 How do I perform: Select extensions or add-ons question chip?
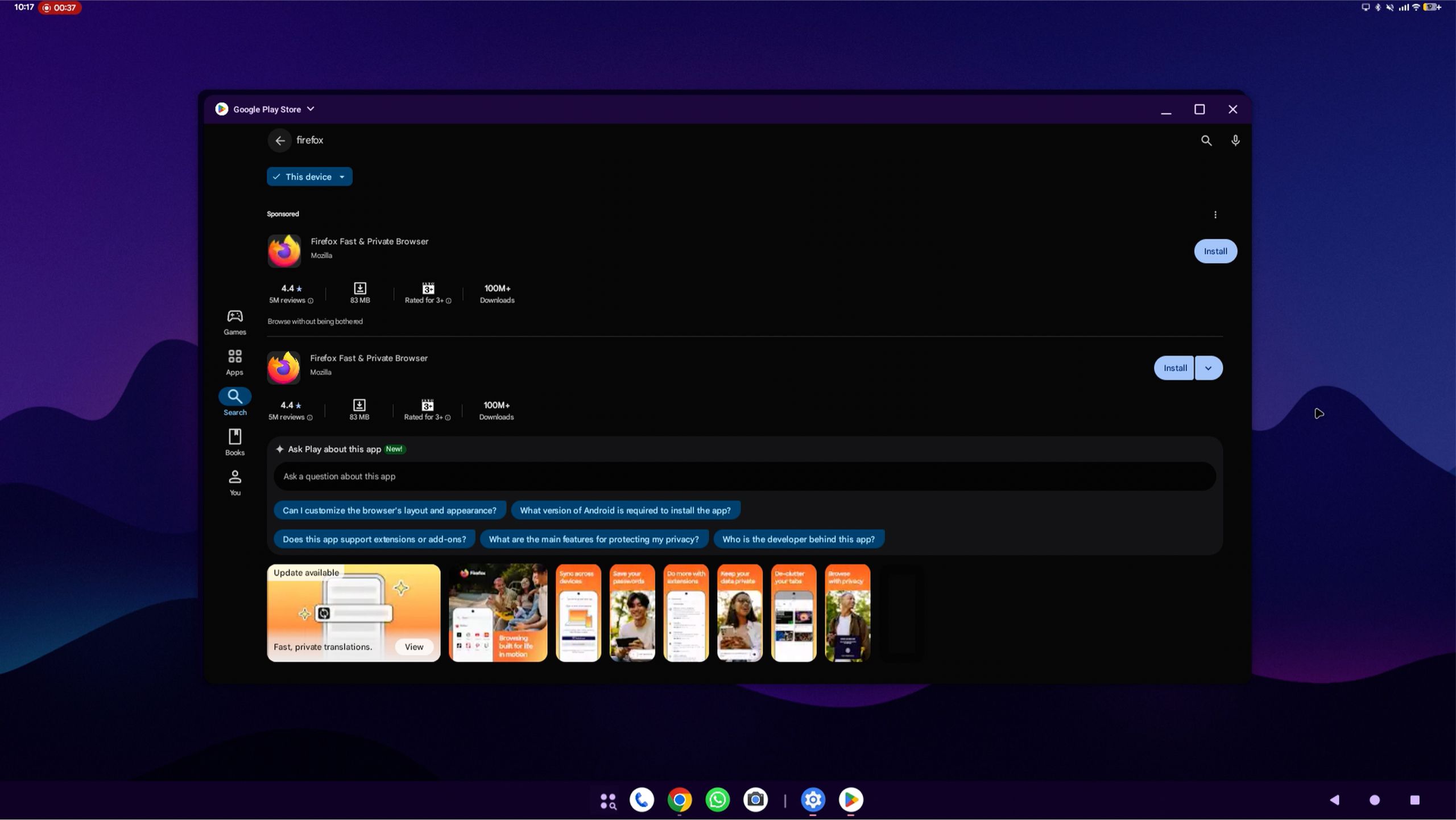click(374, 539)
